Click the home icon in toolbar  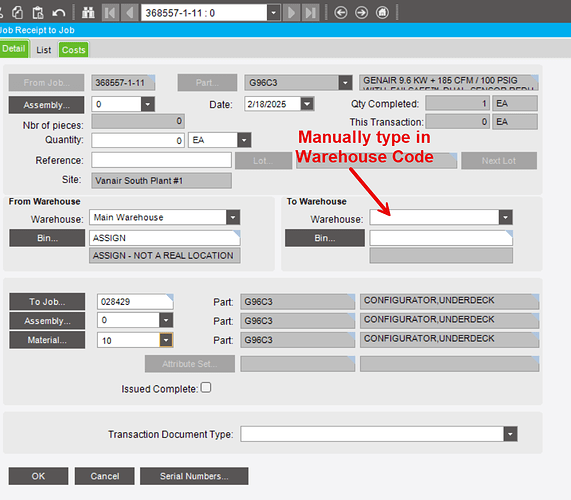pos(382,13)
